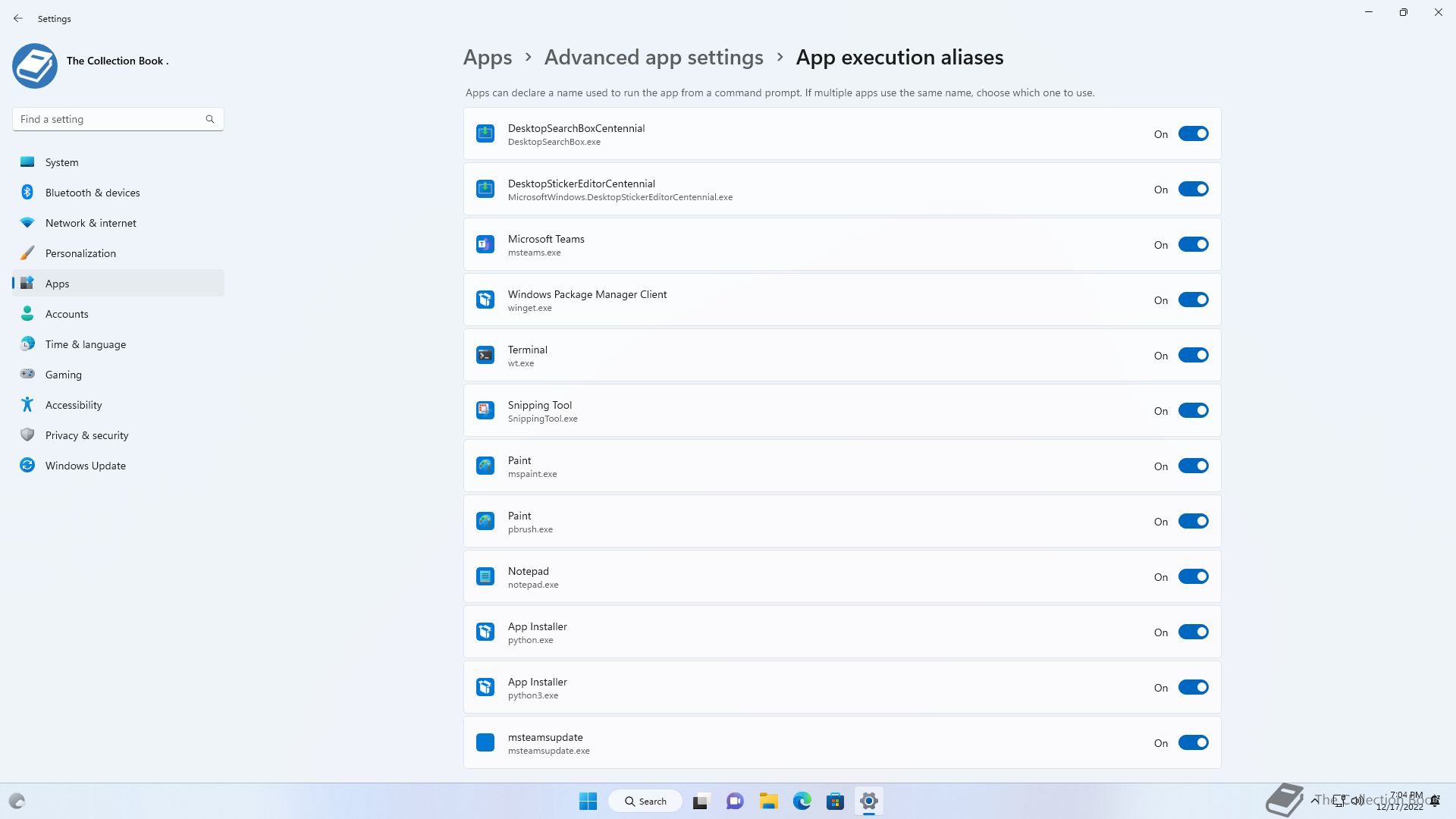Click the user profile picture

pos(35,66)
